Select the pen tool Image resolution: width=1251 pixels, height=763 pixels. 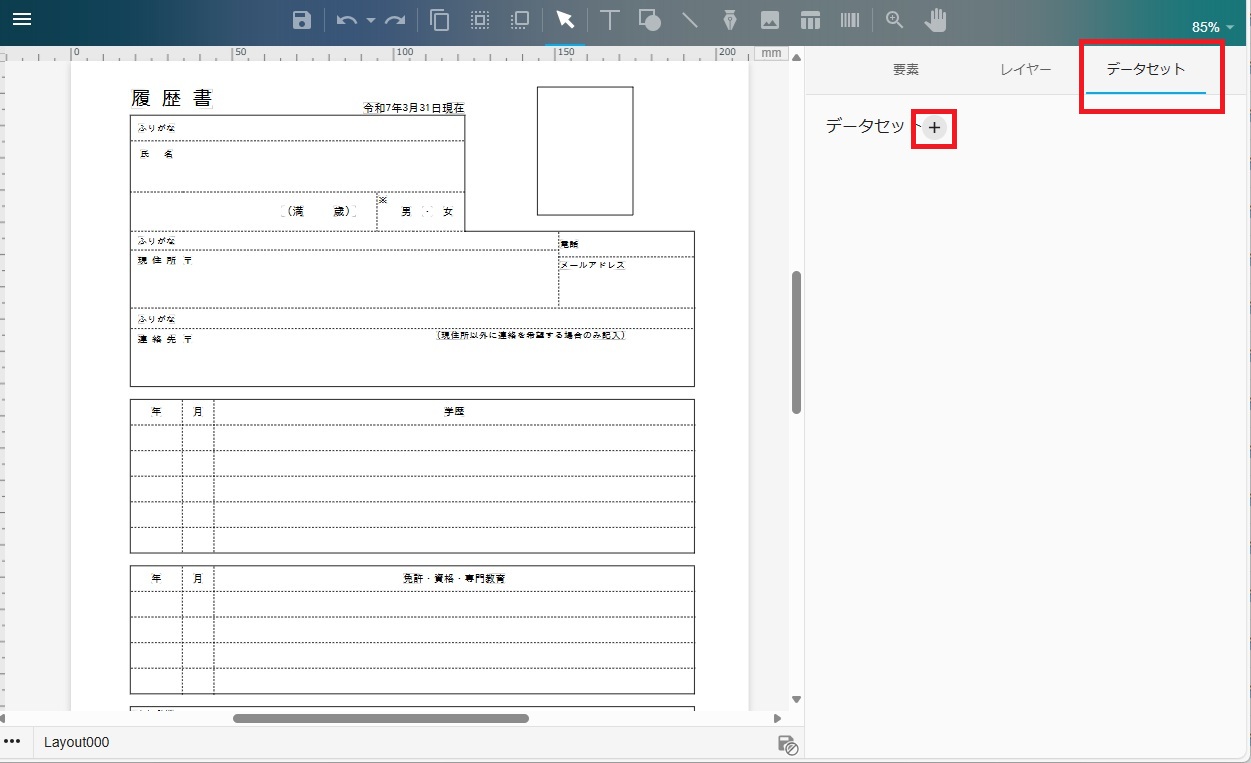pyautogui.click(x=730, y=20)
